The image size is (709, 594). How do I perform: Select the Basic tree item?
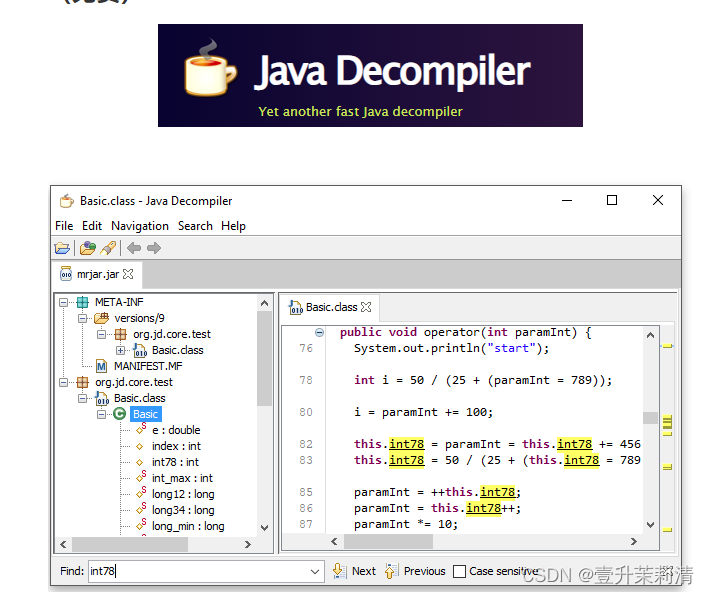(x=145, y=414)
